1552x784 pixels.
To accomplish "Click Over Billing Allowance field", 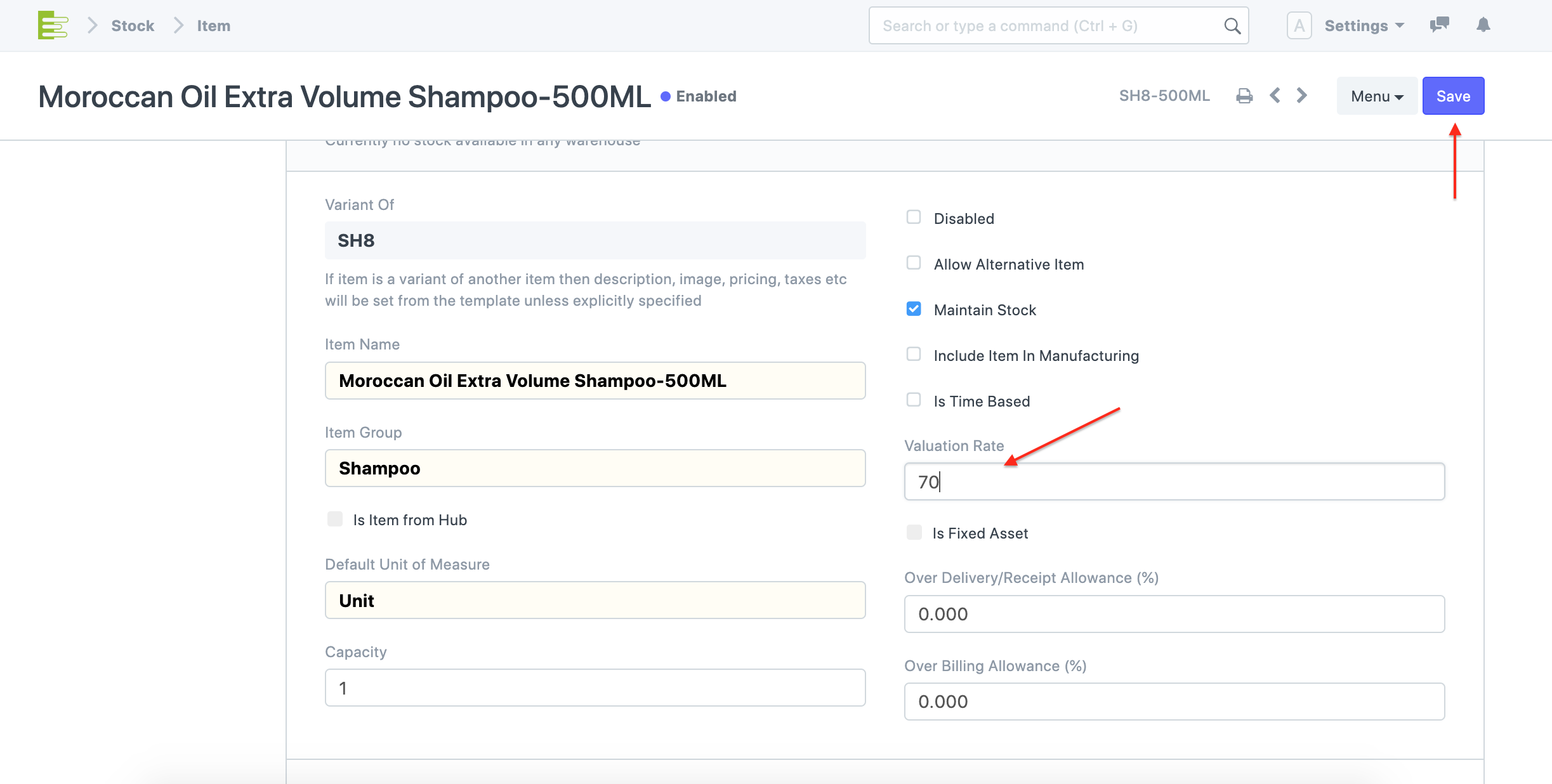I will [x=1174, y=702].
